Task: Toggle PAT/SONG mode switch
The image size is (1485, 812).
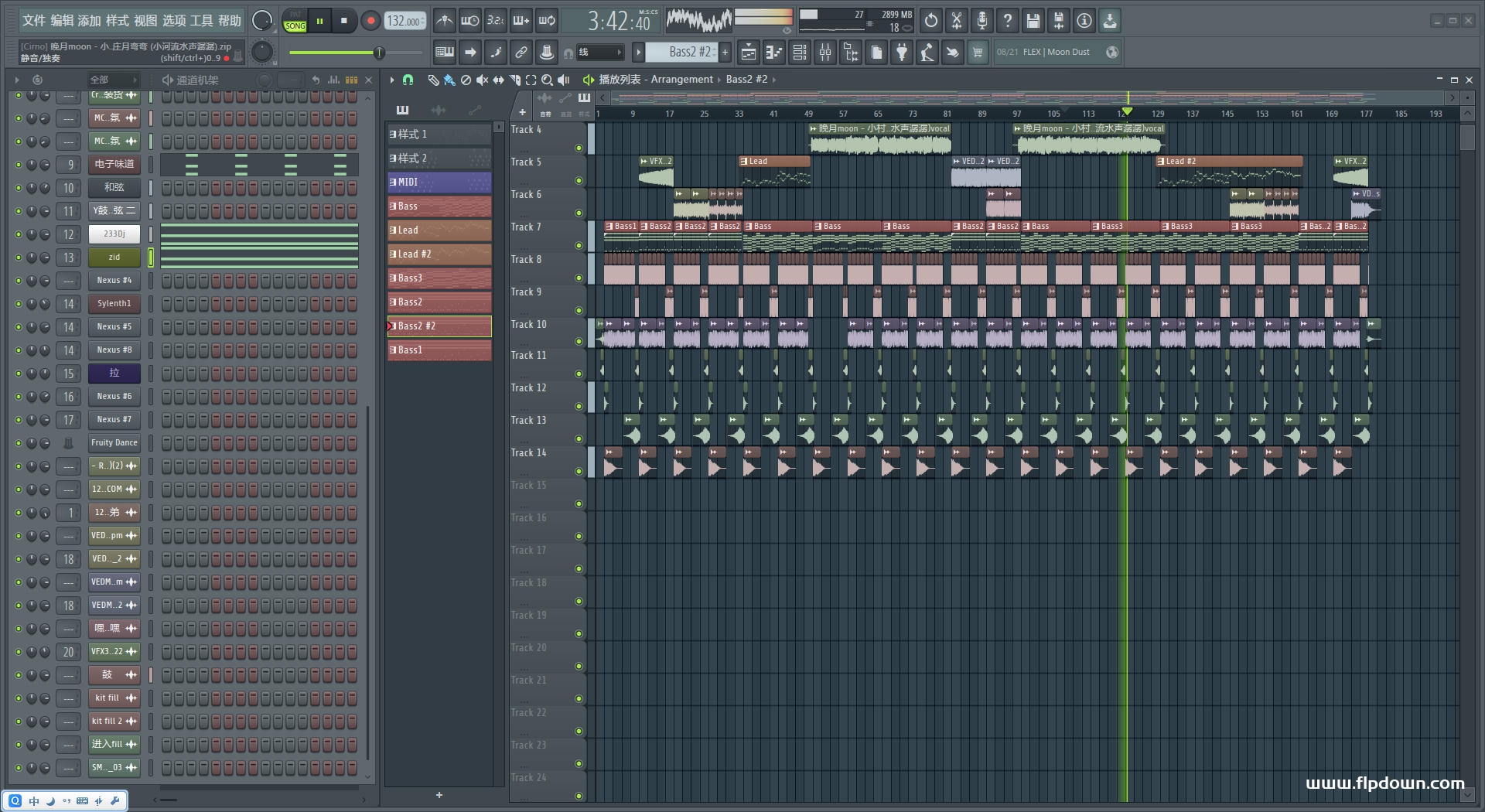Action: [295, 21]
